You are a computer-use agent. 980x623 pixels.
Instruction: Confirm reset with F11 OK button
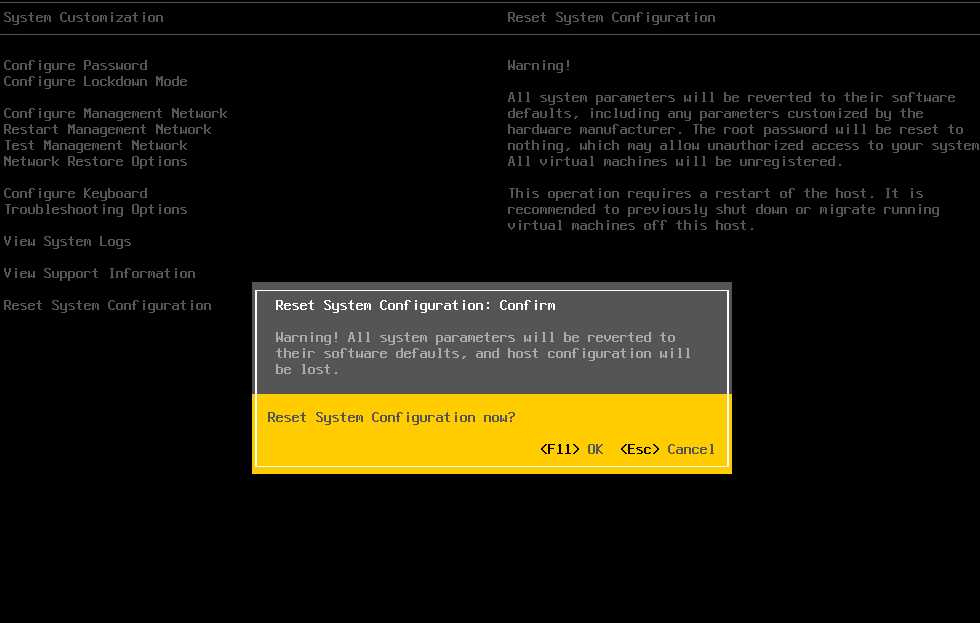point(572,449)
